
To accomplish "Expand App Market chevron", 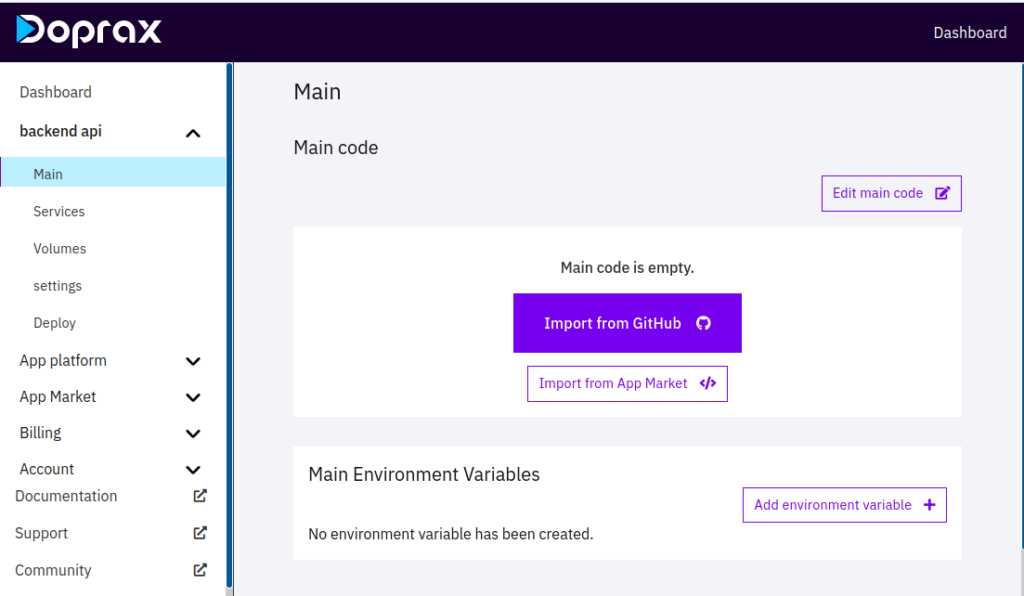I will click(193, 397).
